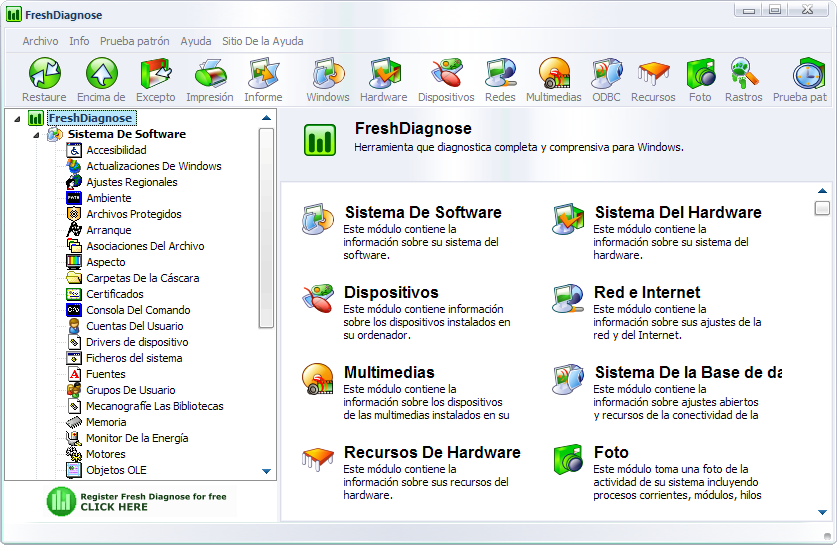Open the Prueba patrón menu
837x545 pixels.
(x=135, y=41)
